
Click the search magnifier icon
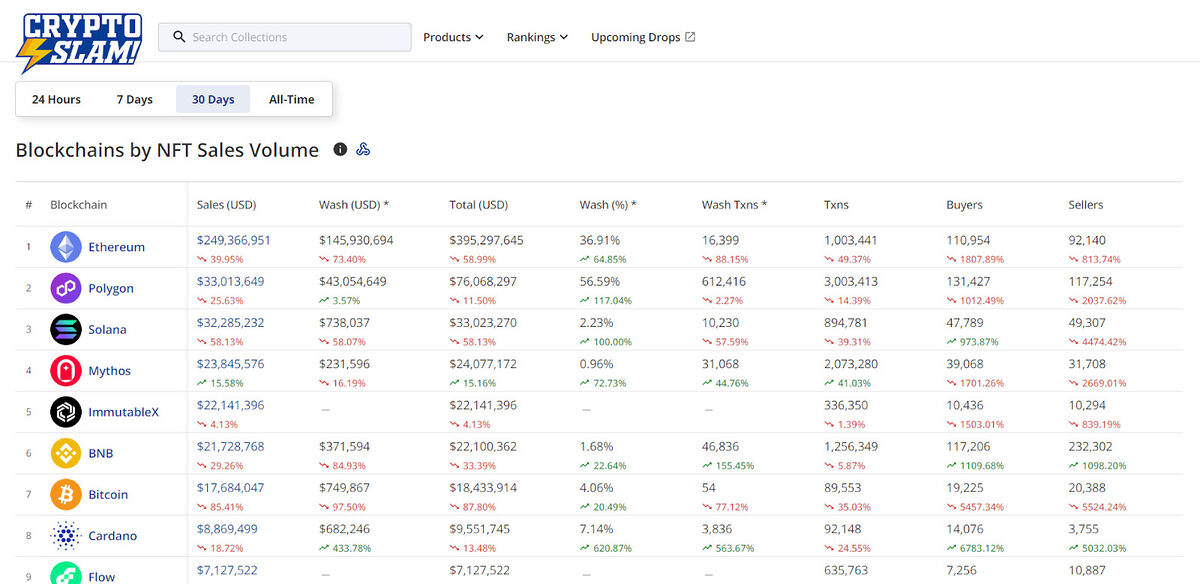pyautogui.click(x=179, y=37)
